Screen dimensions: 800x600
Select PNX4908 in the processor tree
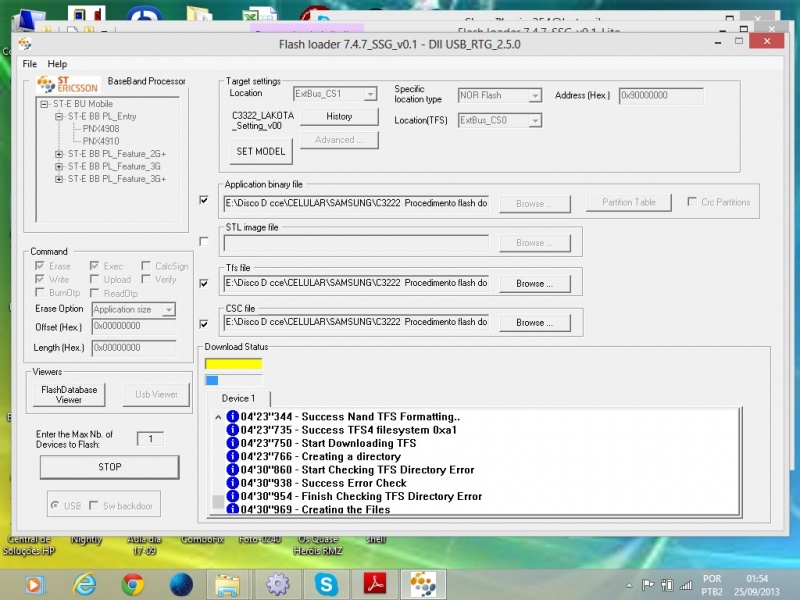click(101, 129)
